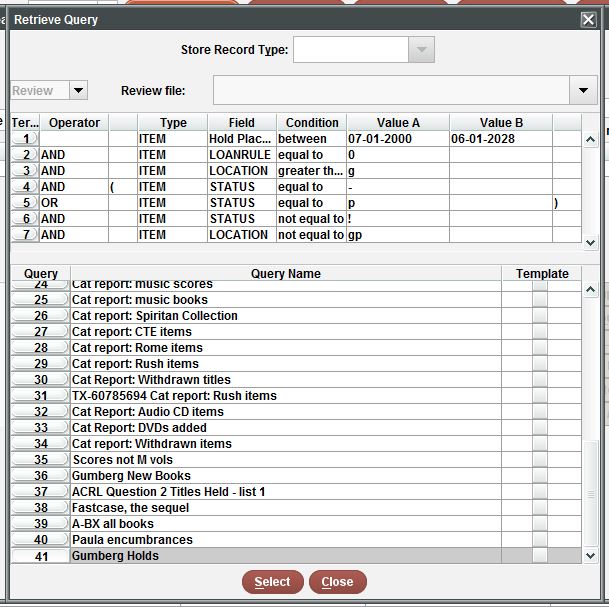The width and height of the screenshot is (609, 607).
Task: Toggle Template checkbox for Cat report: CTE items
Action: [x=540, y=332]
